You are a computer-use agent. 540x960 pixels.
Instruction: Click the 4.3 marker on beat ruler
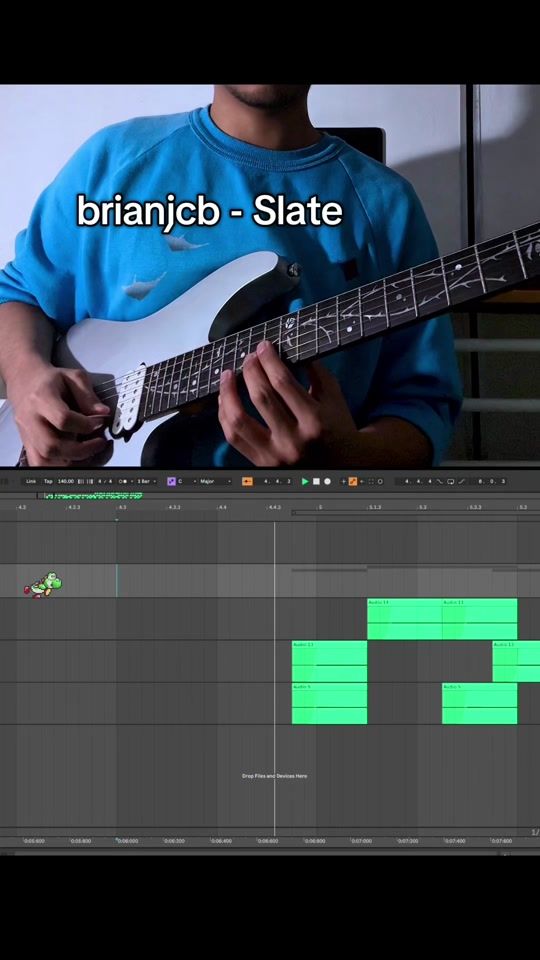[x=122, y=508]
